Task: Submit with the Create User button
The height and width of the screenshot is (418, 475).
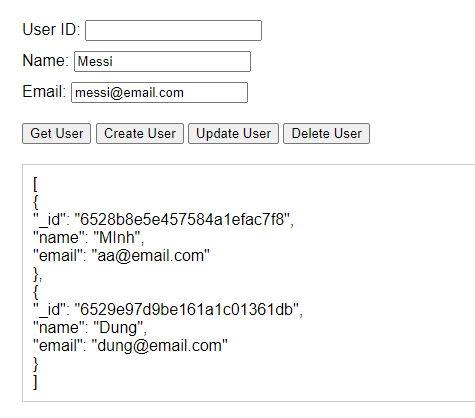Action: click(140, 133)
